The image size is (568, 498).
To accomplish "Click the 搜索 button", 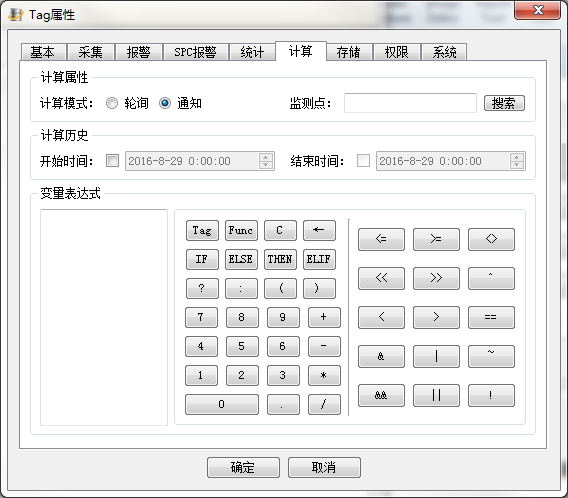I will coord(504,103).
